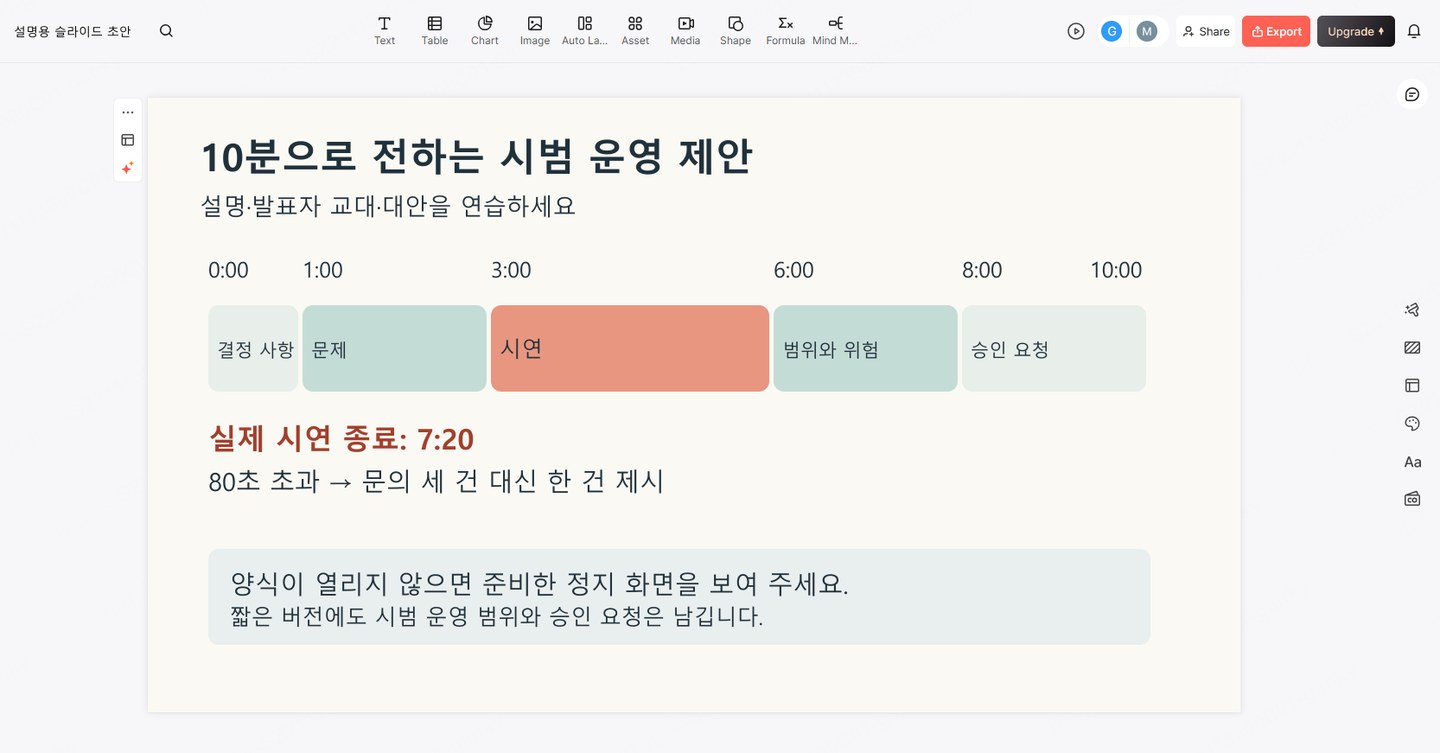Click the Upgrade button

coord(1356,31)
